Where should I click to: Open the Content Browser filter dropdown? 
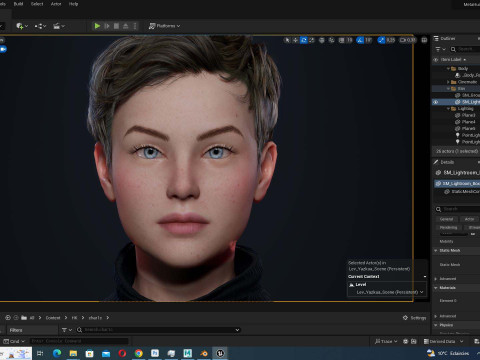click(x=67, y=330)
